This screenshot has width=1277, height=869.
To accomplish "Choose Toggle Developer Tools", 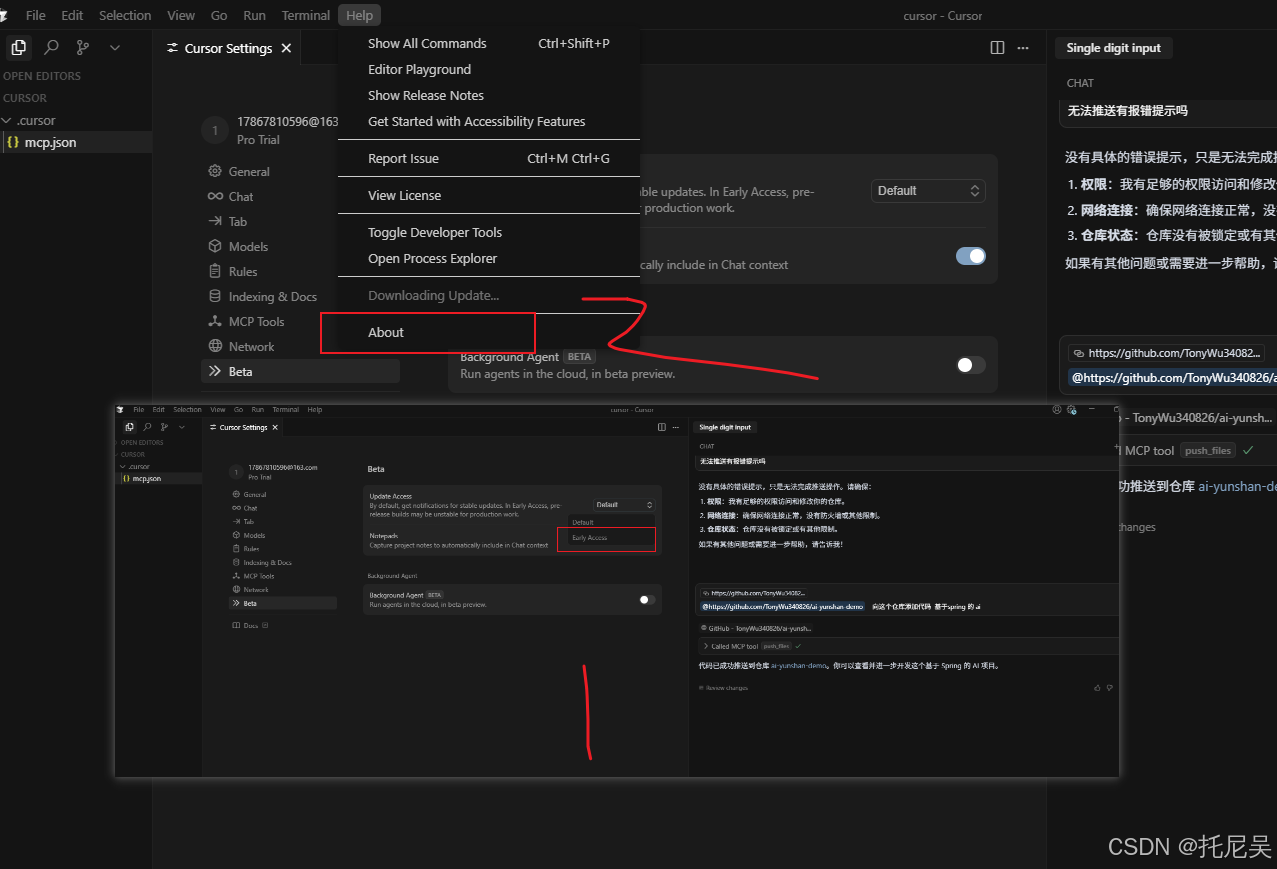I will pyautogui.click(x=489, y=232).
